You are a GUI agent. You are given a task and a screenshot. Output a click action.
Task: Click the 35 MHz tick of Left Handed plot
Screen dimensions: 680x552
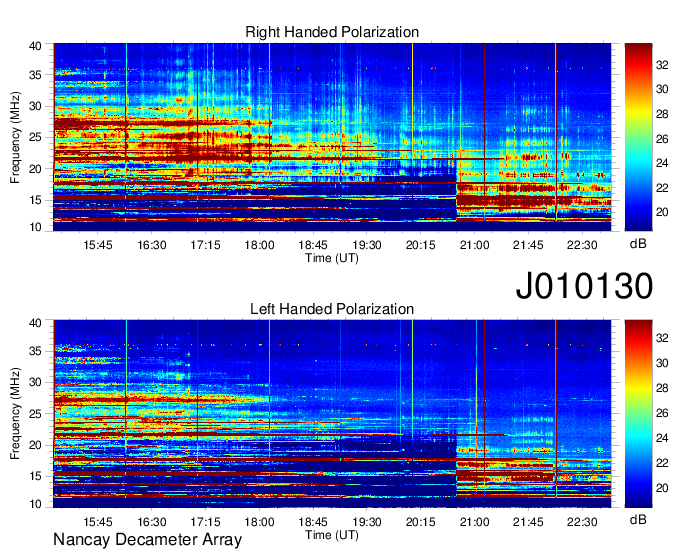(x=35, y=351)
